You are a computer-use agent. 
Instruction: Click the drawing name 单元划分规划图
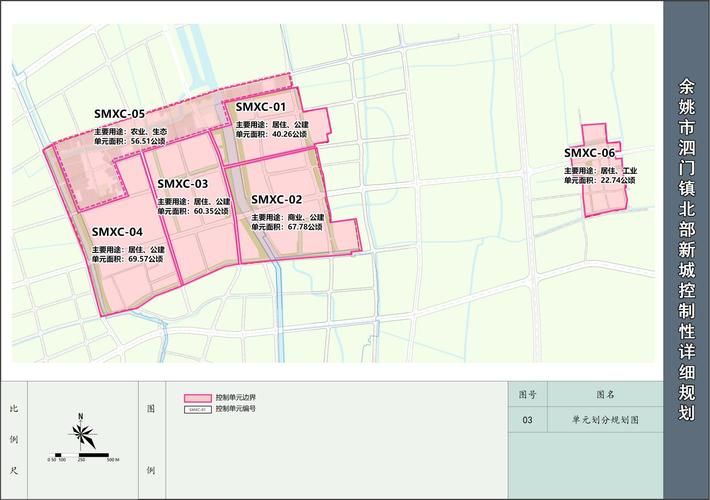pyautogui.click(x=605, y=420)
